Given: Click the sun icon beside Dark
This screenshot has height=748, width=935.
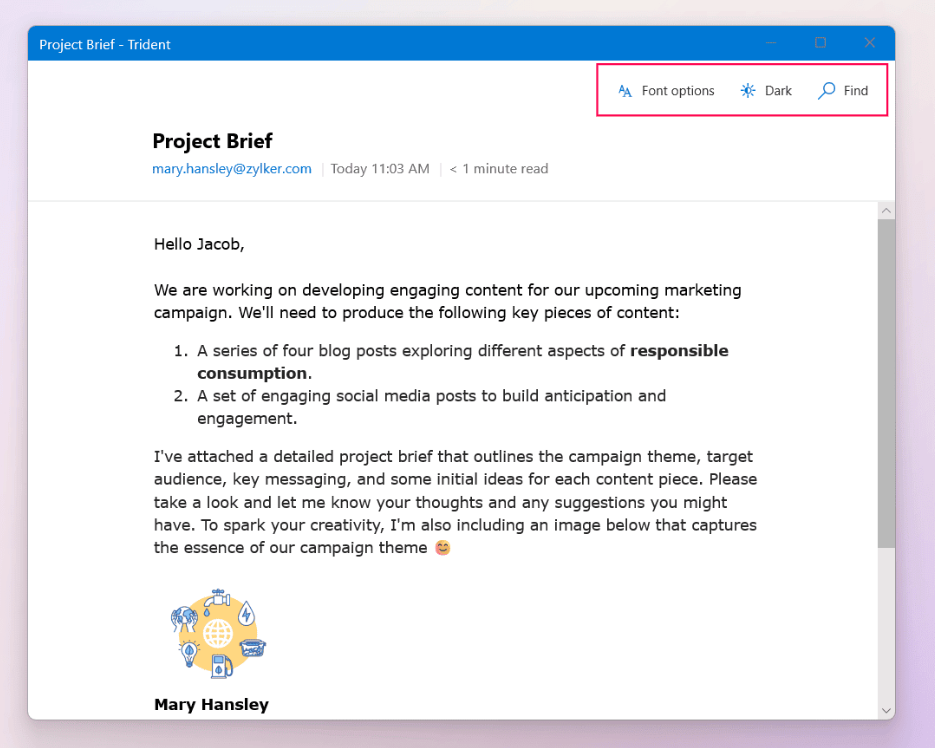Looking at the screenshot, I should pos(747,91).
